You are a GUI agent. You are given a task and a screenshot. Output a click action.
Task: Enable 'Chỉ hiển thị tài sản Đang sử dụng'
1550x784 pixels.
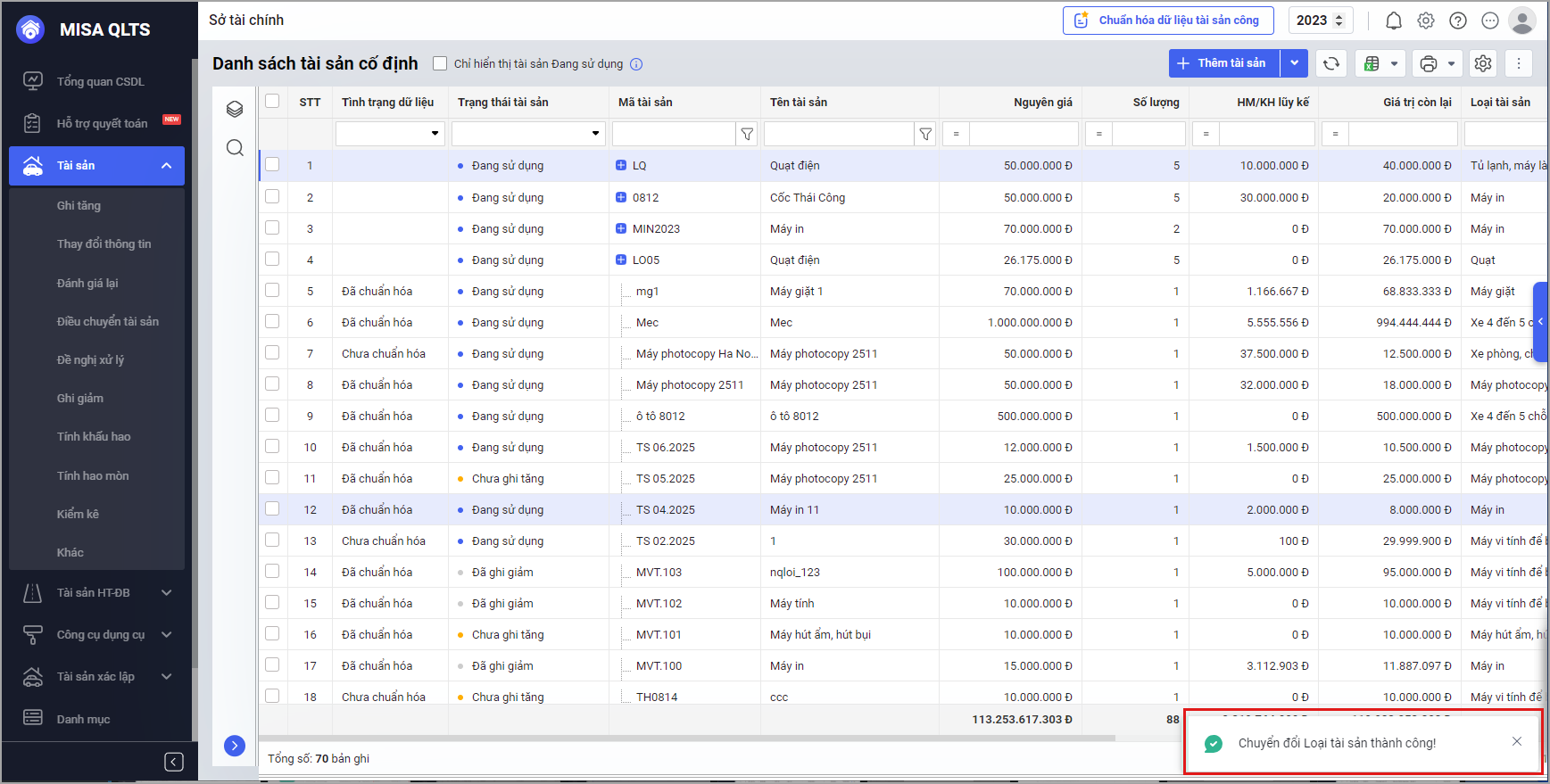click(440, 63)
